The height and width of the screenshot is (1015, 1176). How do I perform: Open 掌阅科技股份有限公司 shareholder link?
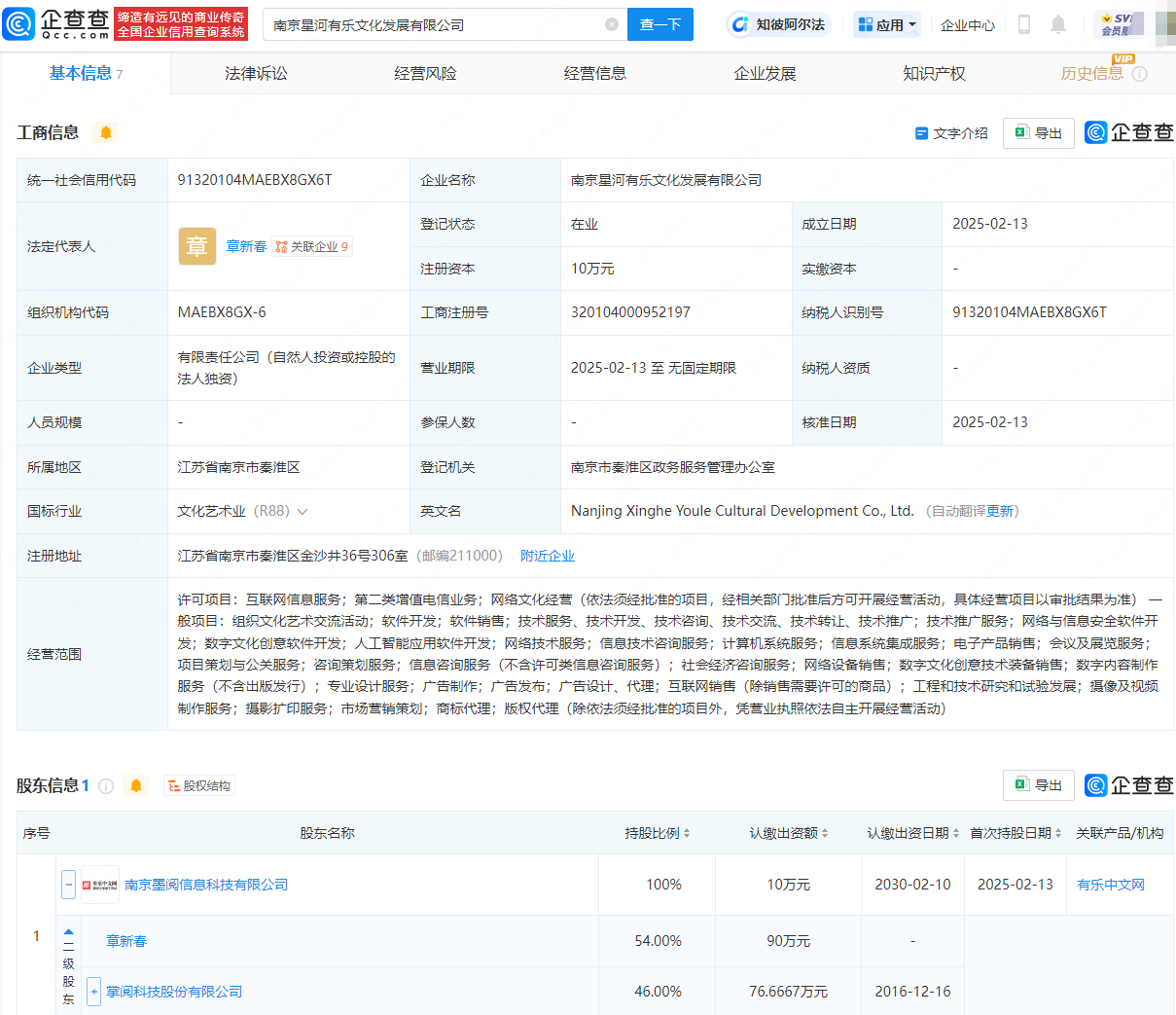click(x=174, y=992)
